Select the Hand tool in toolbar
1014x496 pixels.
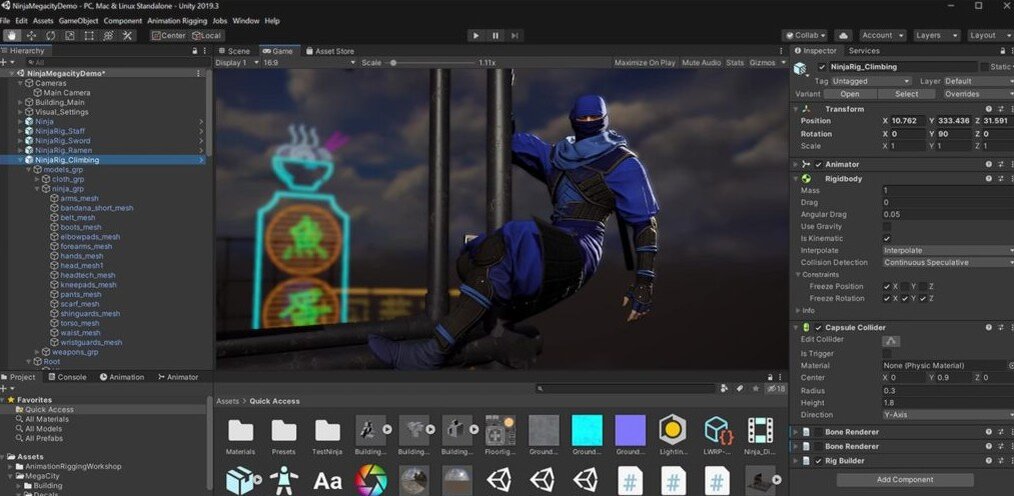[11, 36]
